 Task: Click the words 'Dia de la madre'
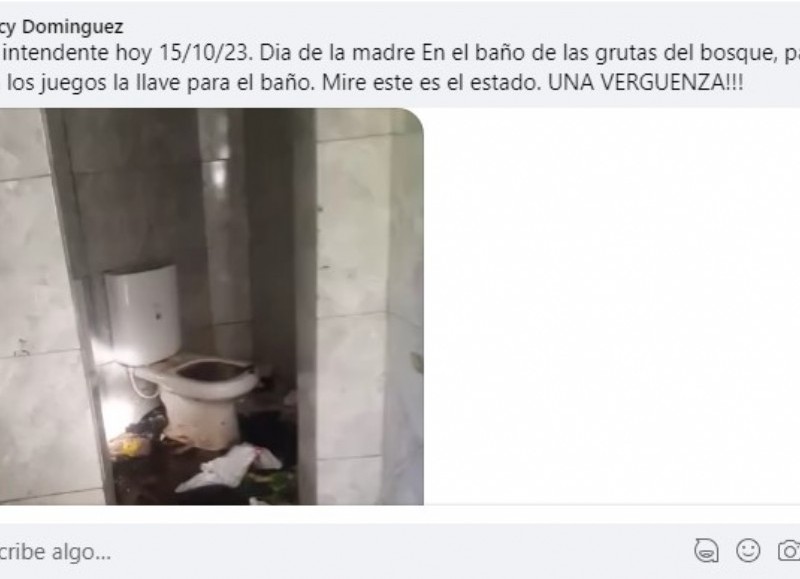click(x=337, y=53)
